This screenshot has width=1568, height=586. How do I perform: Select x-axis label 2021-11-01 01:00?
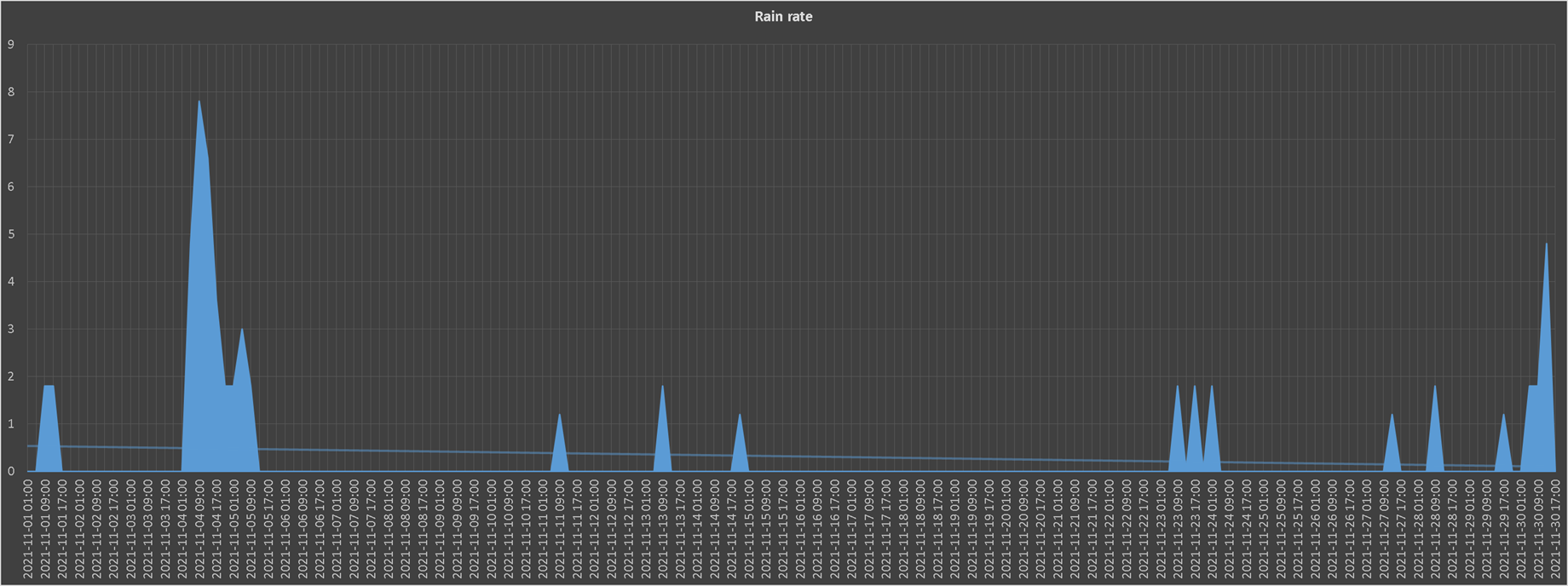tap(28, 528)
